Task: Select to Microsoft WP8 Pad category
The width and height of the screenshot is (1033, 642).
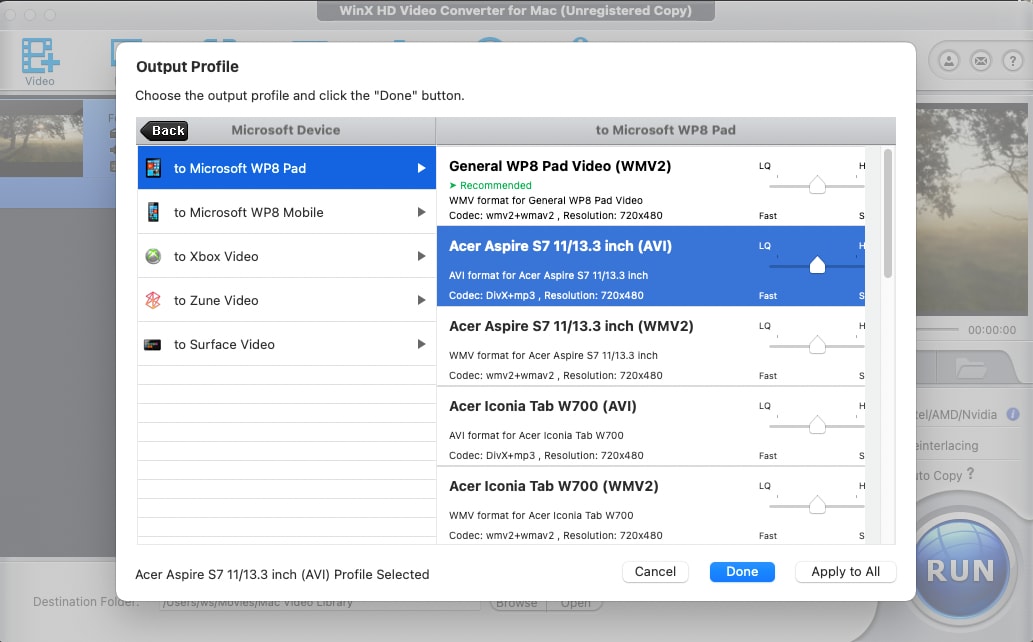Action: [x=287, y=168]
